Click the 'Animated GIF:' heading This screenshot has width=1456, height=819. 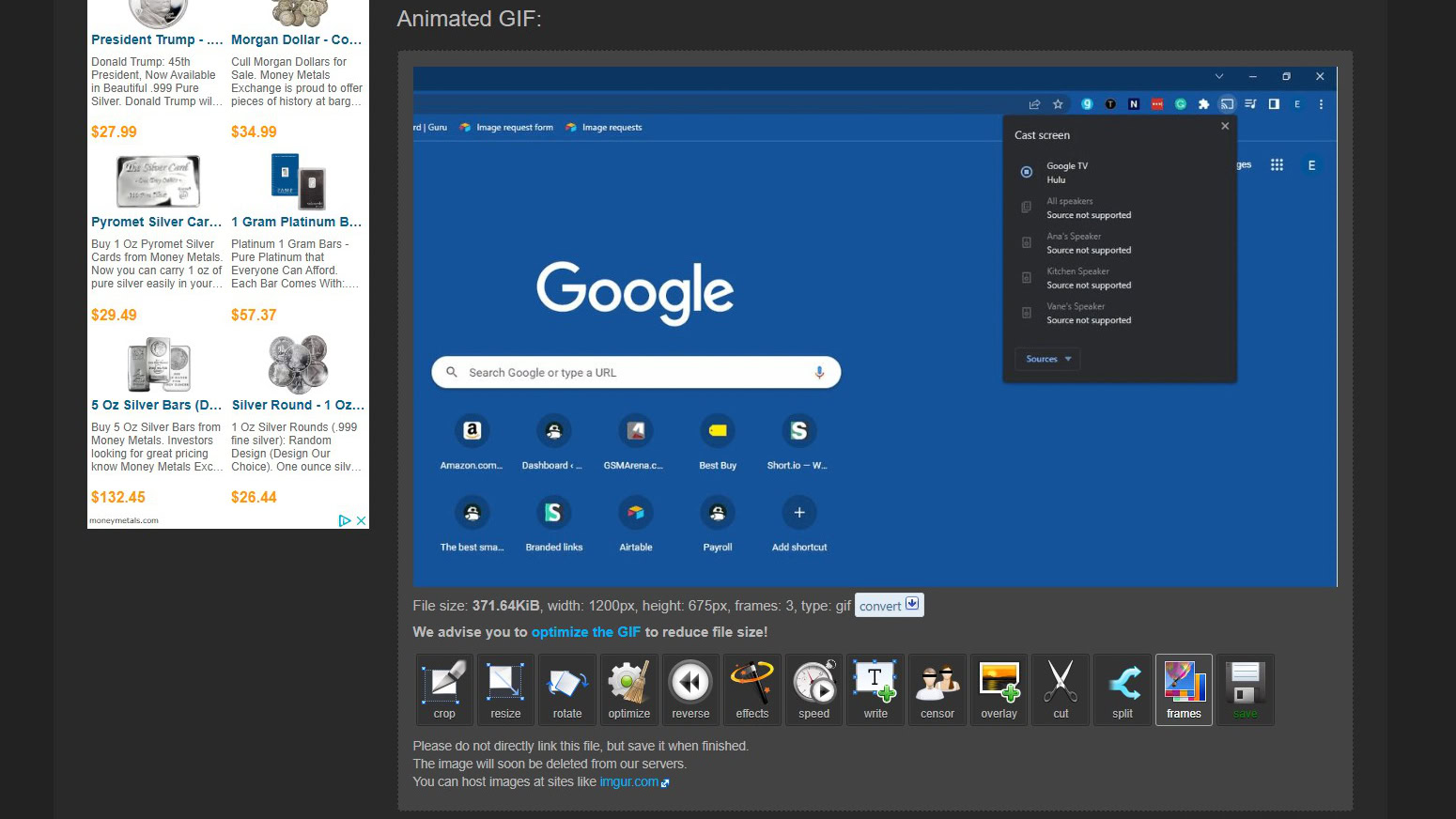[469, 19]
